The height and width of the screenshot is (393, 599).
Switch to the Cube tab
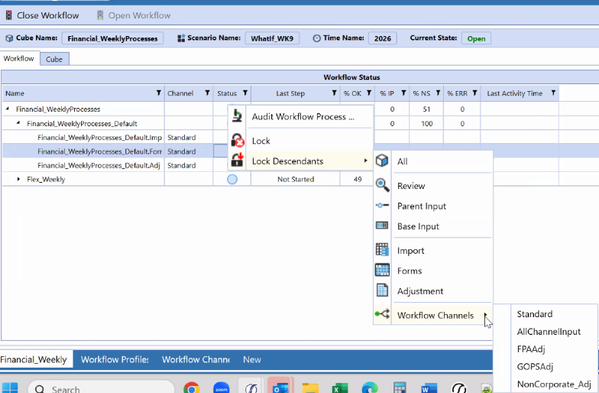coord(54,59)
